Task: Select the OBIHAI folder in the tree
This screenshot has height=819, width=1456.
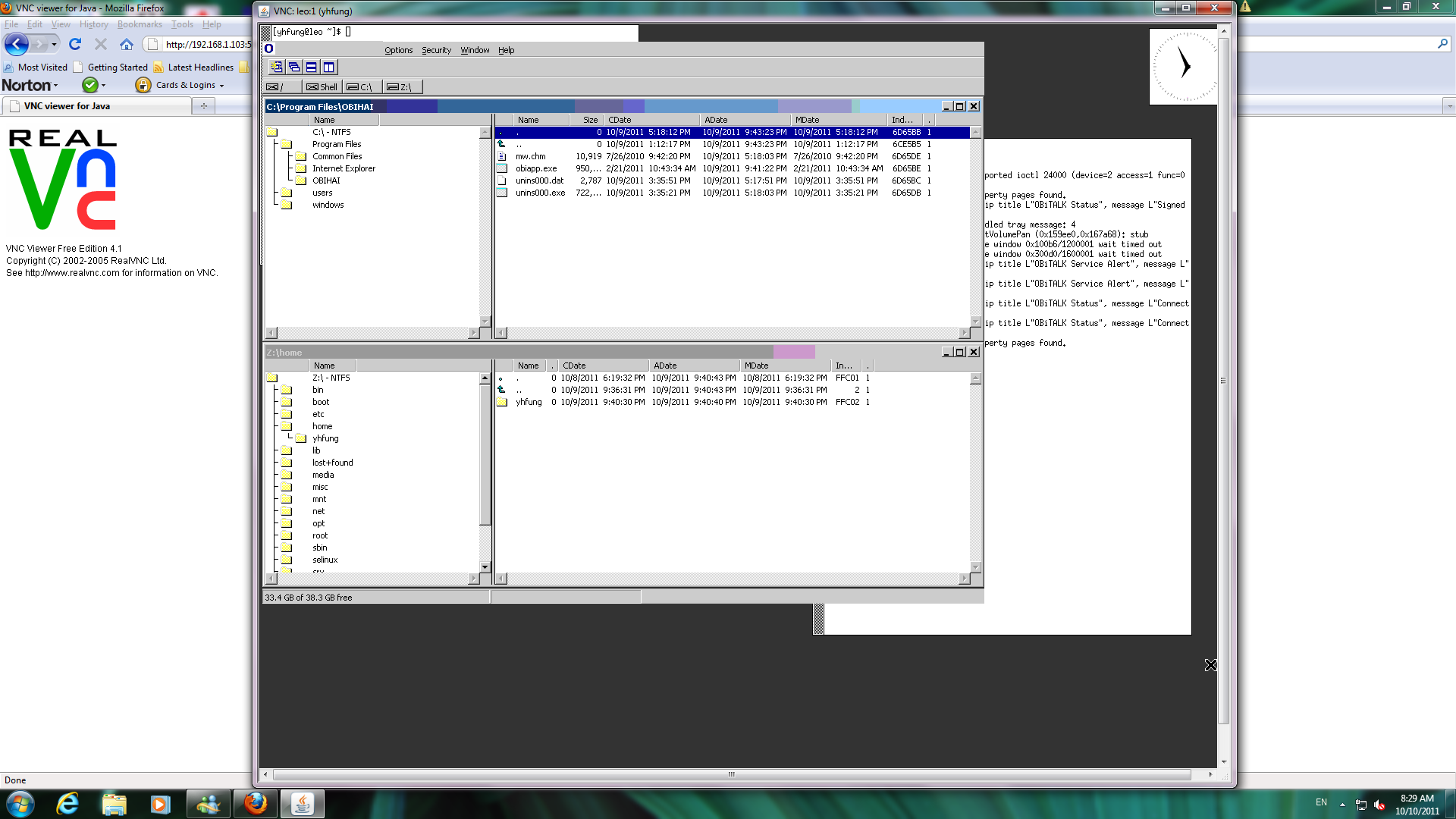Action: click(x=326, y=180)
